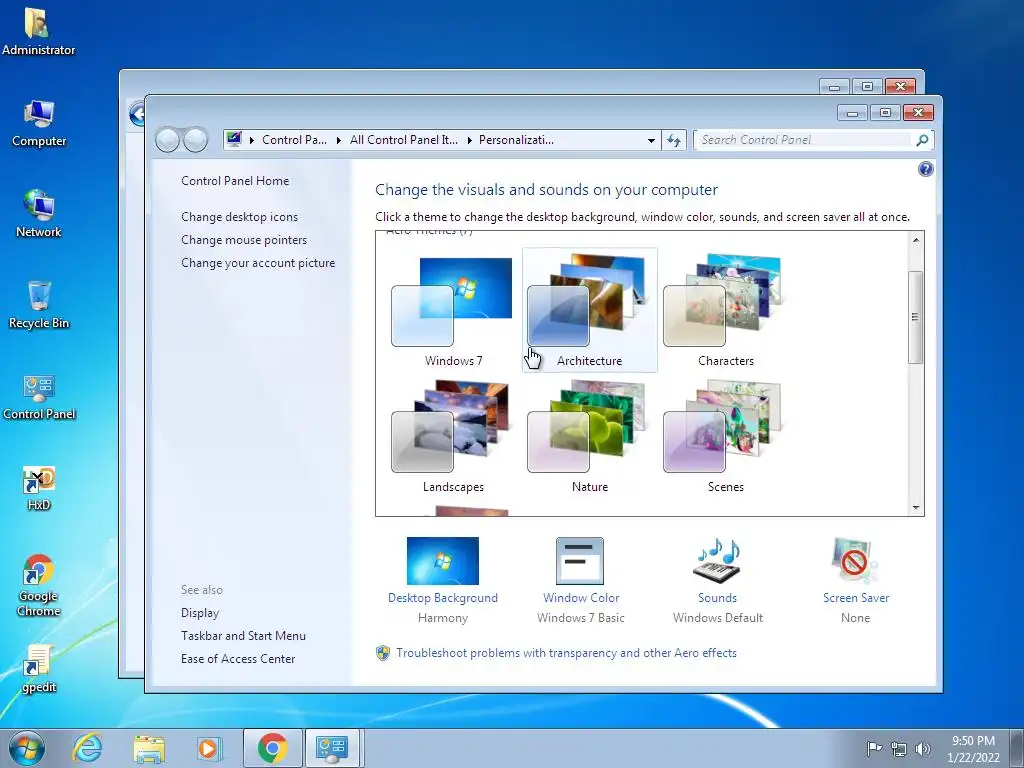The width and height of the screenshot is (1024, 768).
Task: Click the Forward navigation button
Action: point(195,140)
